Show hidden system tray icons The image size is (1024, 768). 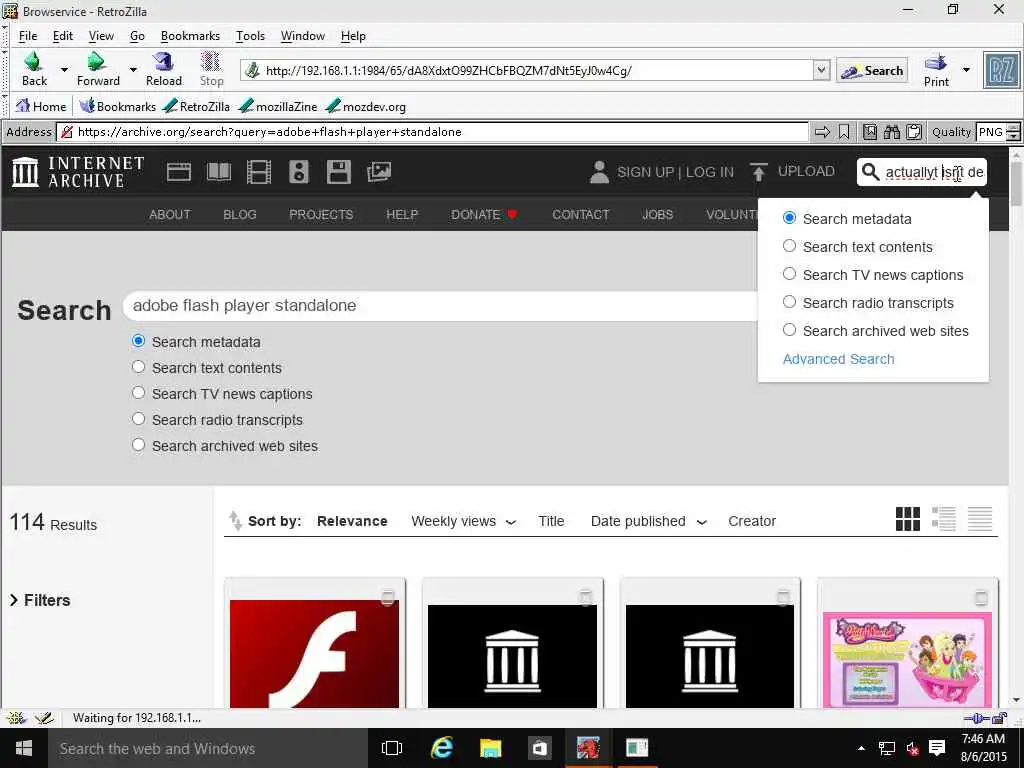pyautogui.click(x=861, y=748)
